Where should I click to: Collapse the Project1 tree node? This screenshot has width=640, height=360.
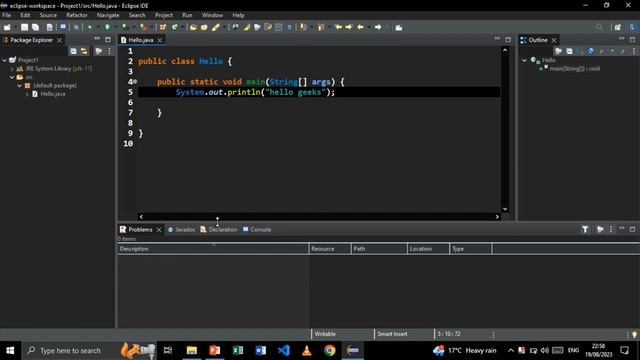(x=4, y=60)
